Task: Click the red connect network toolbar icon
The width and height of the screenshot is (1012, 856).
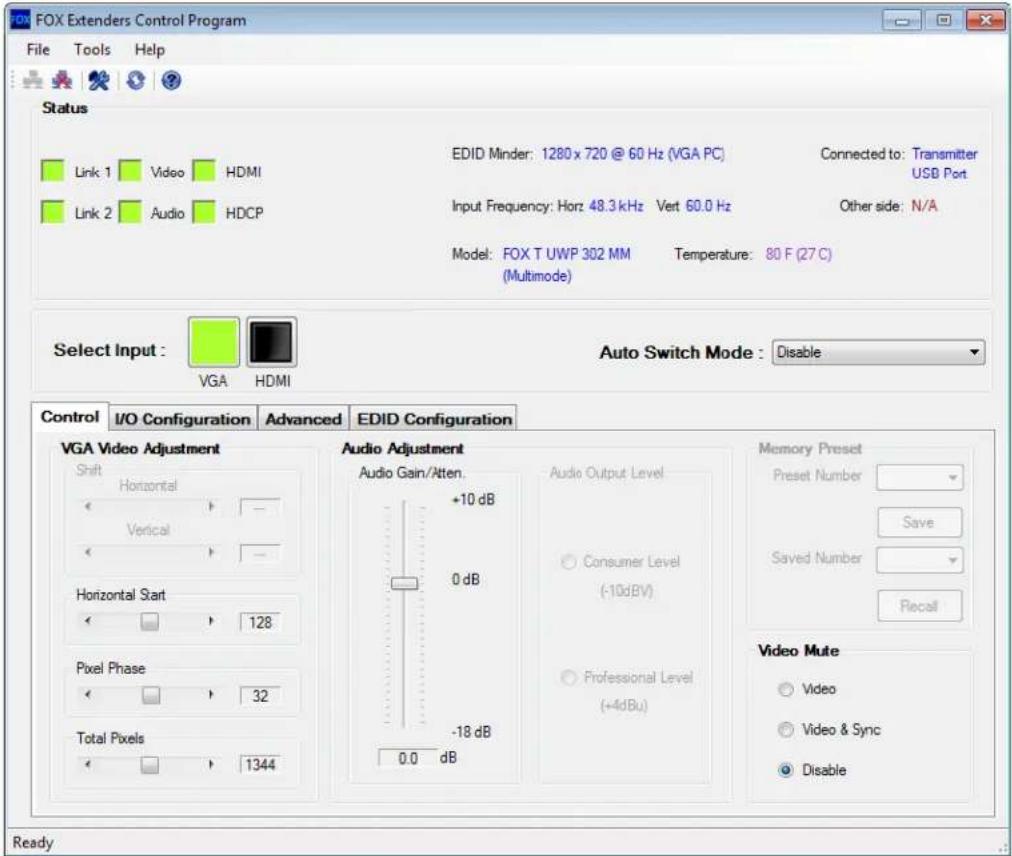Action: [62, 80]
